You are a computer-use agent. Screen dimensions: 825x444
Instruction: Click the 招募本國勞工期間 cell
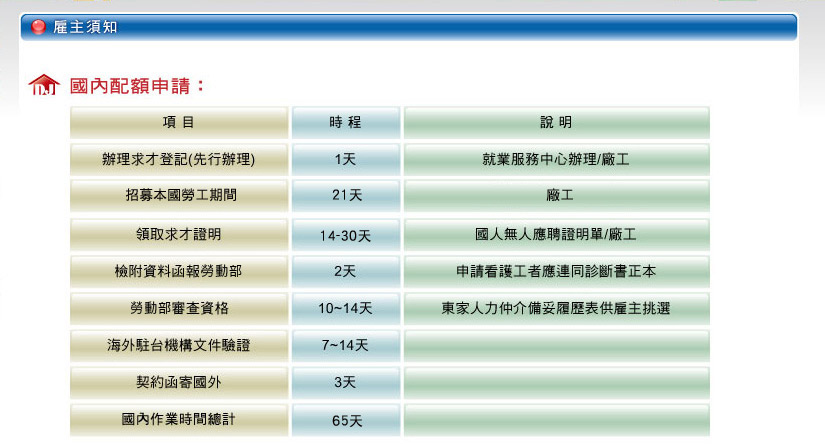(178, 196)
